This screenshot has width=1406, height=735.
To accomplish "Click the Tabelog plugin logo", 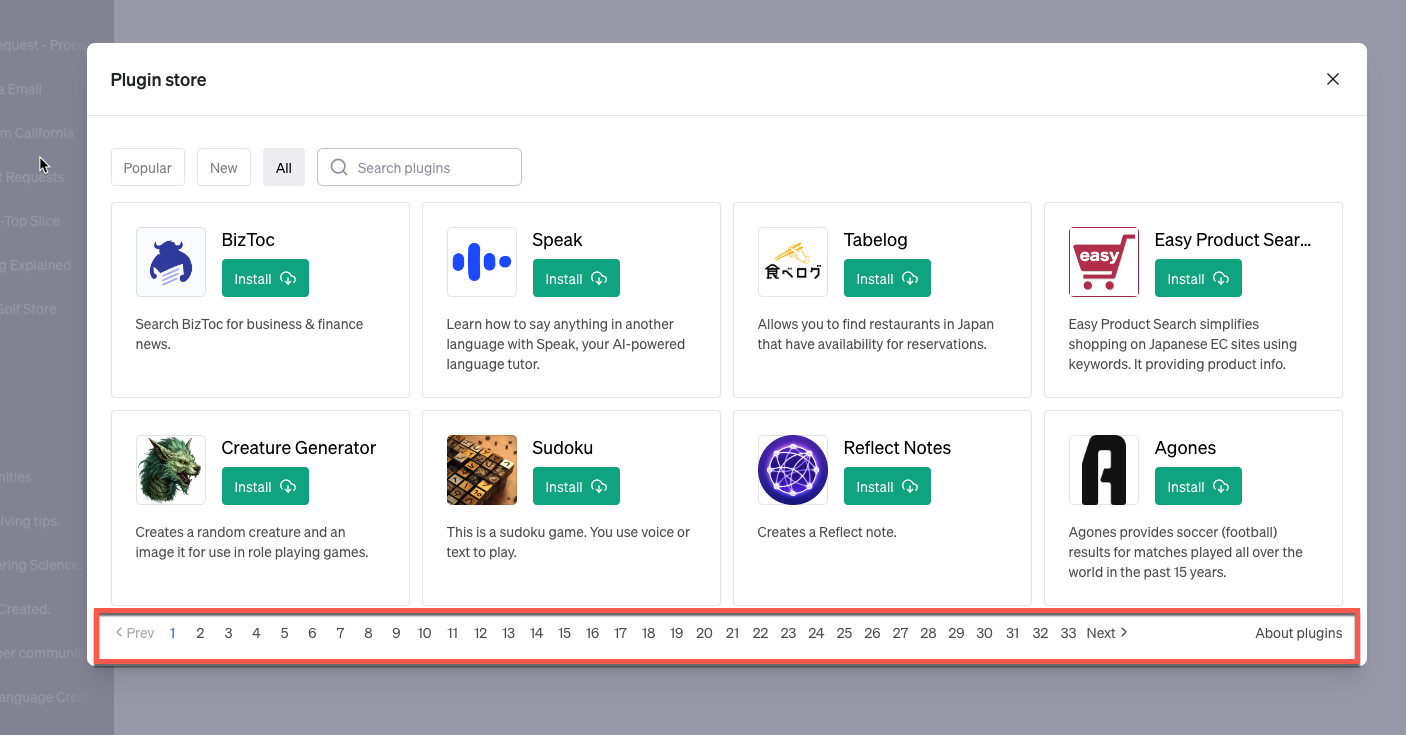I will click(x=793, y=262).
